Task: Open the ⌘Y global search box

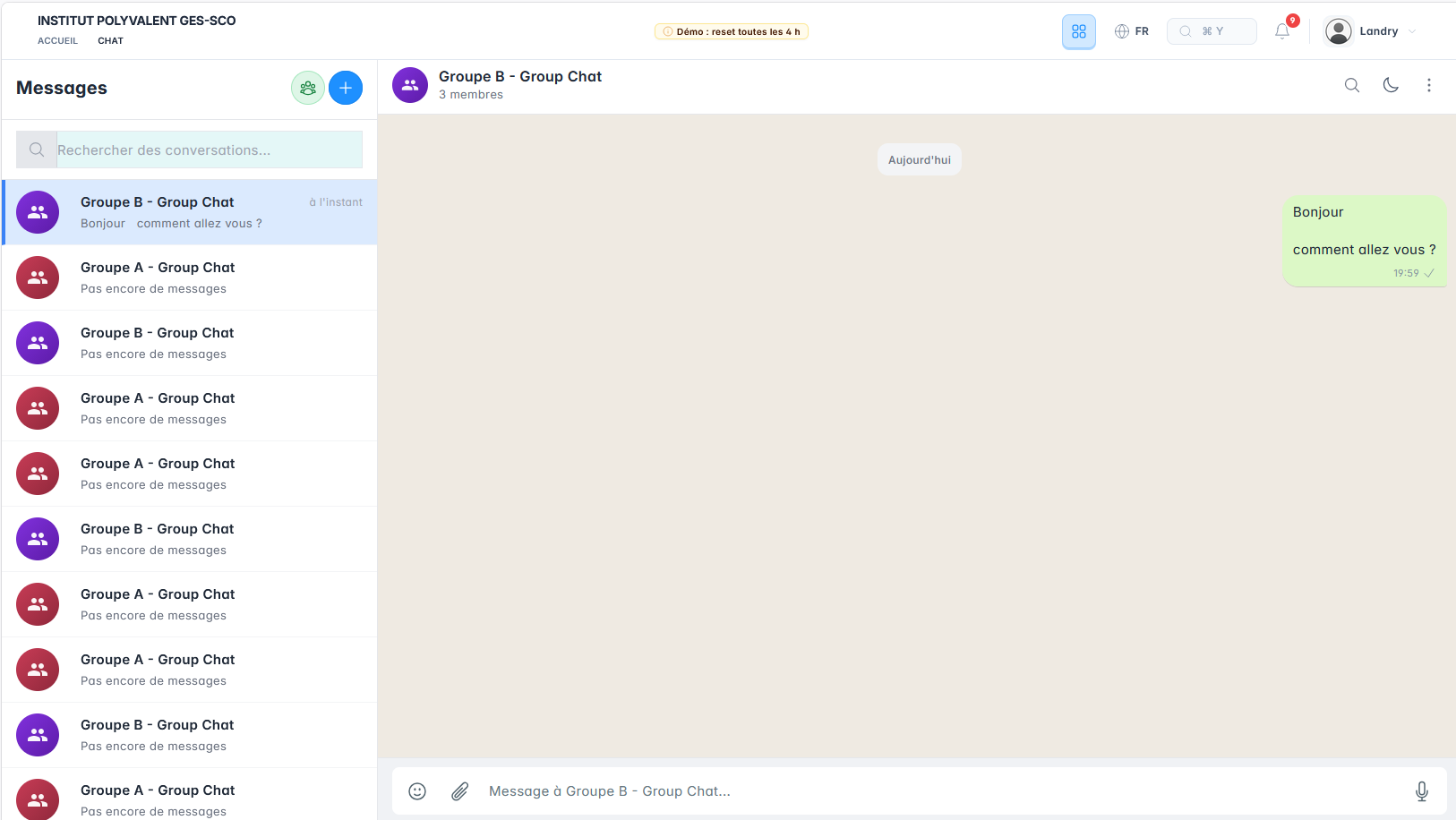Action: [1212, 31]
